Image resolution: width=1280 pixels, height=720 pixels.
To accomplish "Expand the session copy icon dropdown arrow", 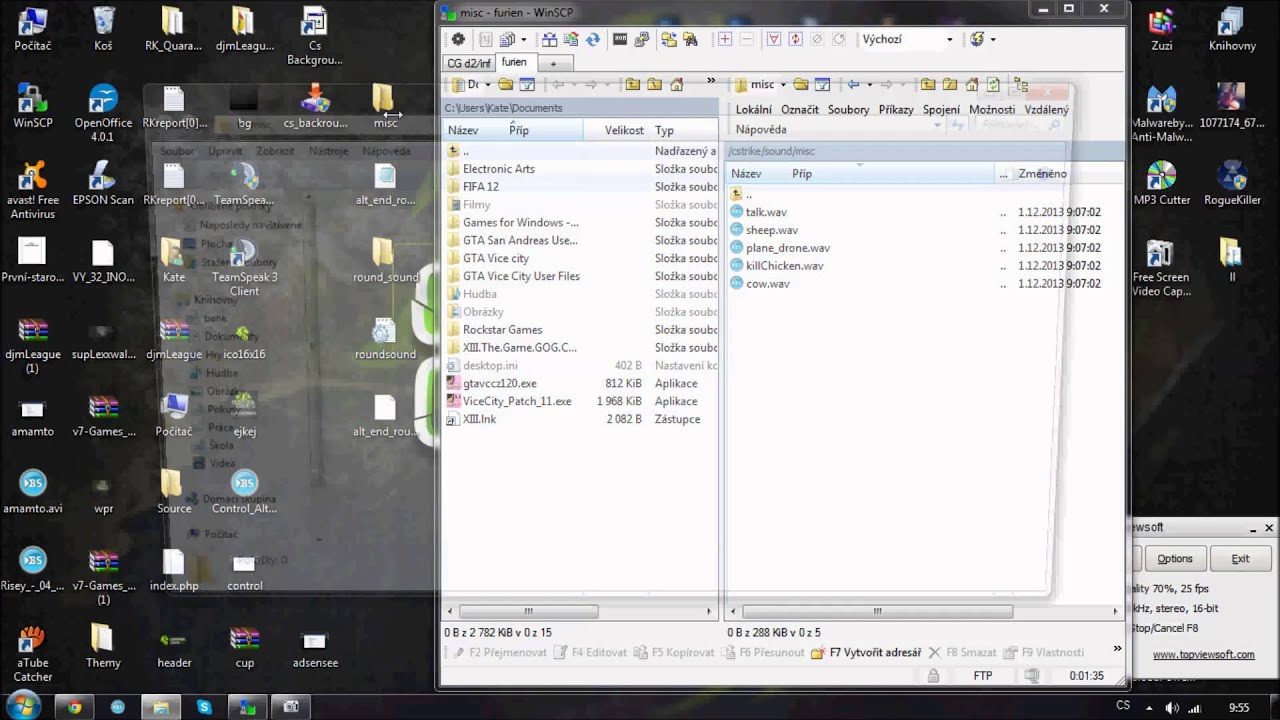I will point(523,39).
